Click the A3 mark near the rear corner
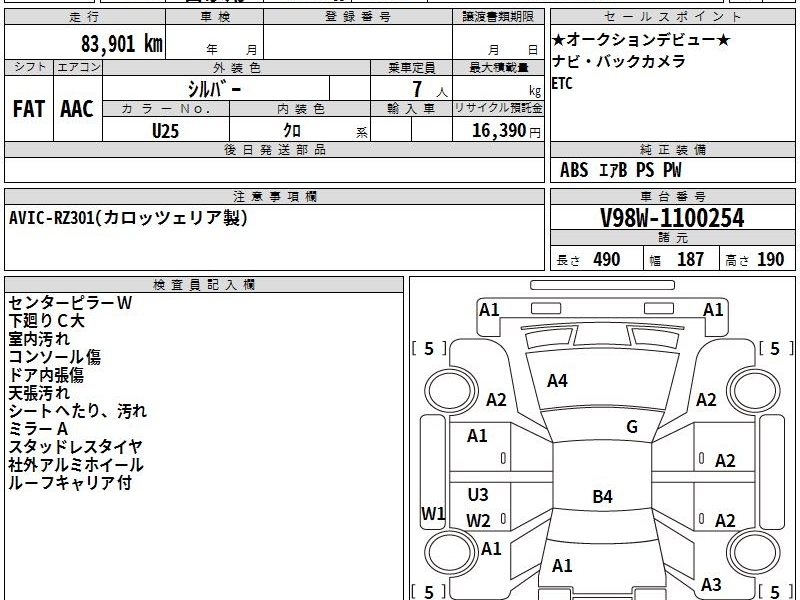800x600 pixels. 711,584
